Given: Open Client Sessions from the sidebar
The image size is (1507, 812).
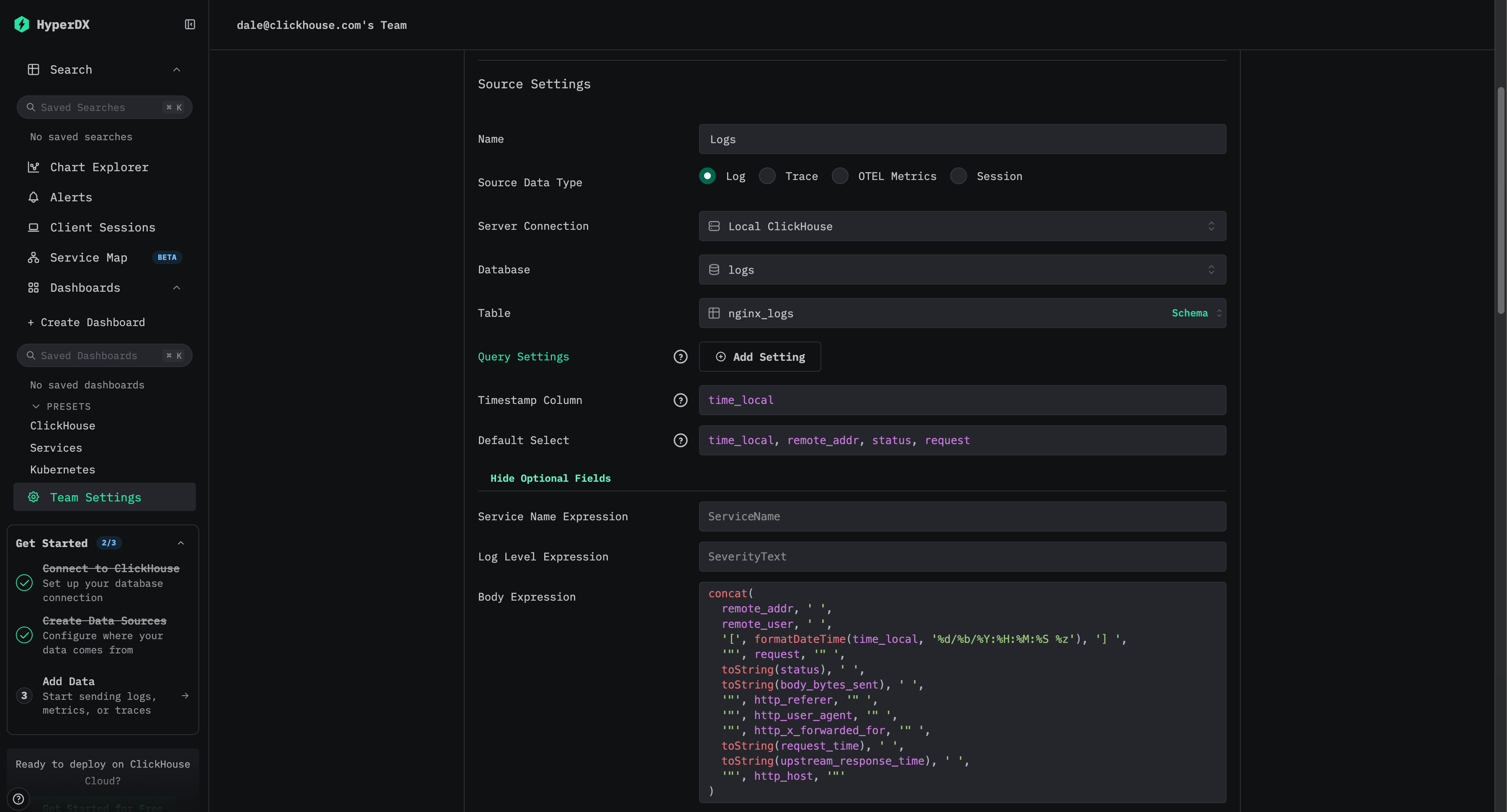Looking at the screenshot, I should [x=103, y=228].
